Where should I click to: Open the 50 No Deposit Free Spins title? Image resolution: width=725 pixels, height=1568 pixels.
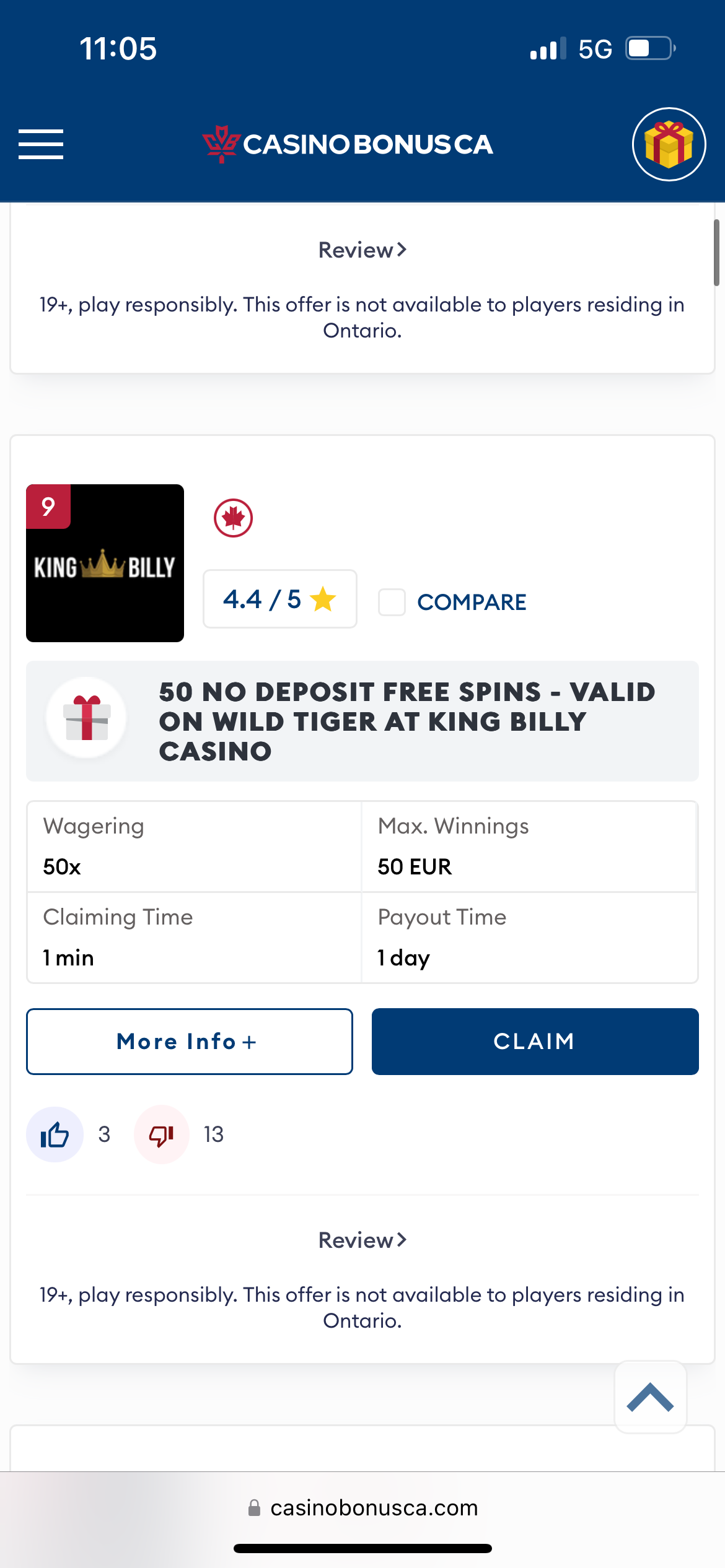[406, 721]
